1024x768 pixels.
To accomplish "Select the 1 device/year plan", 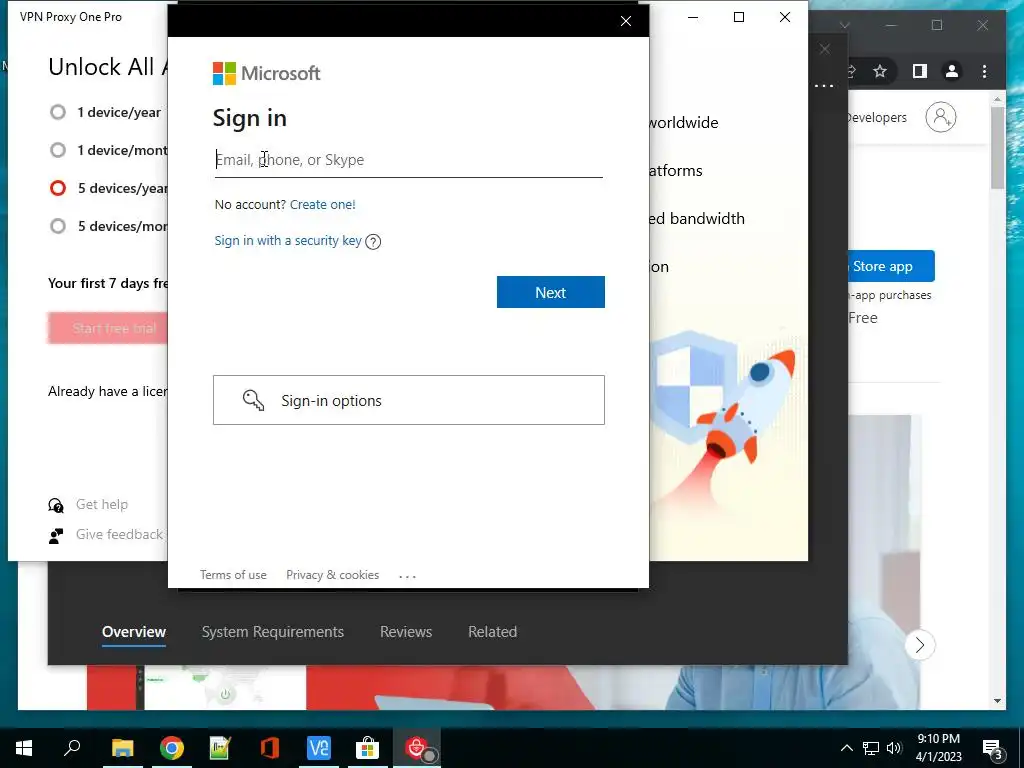I will (x=58, y=112).
